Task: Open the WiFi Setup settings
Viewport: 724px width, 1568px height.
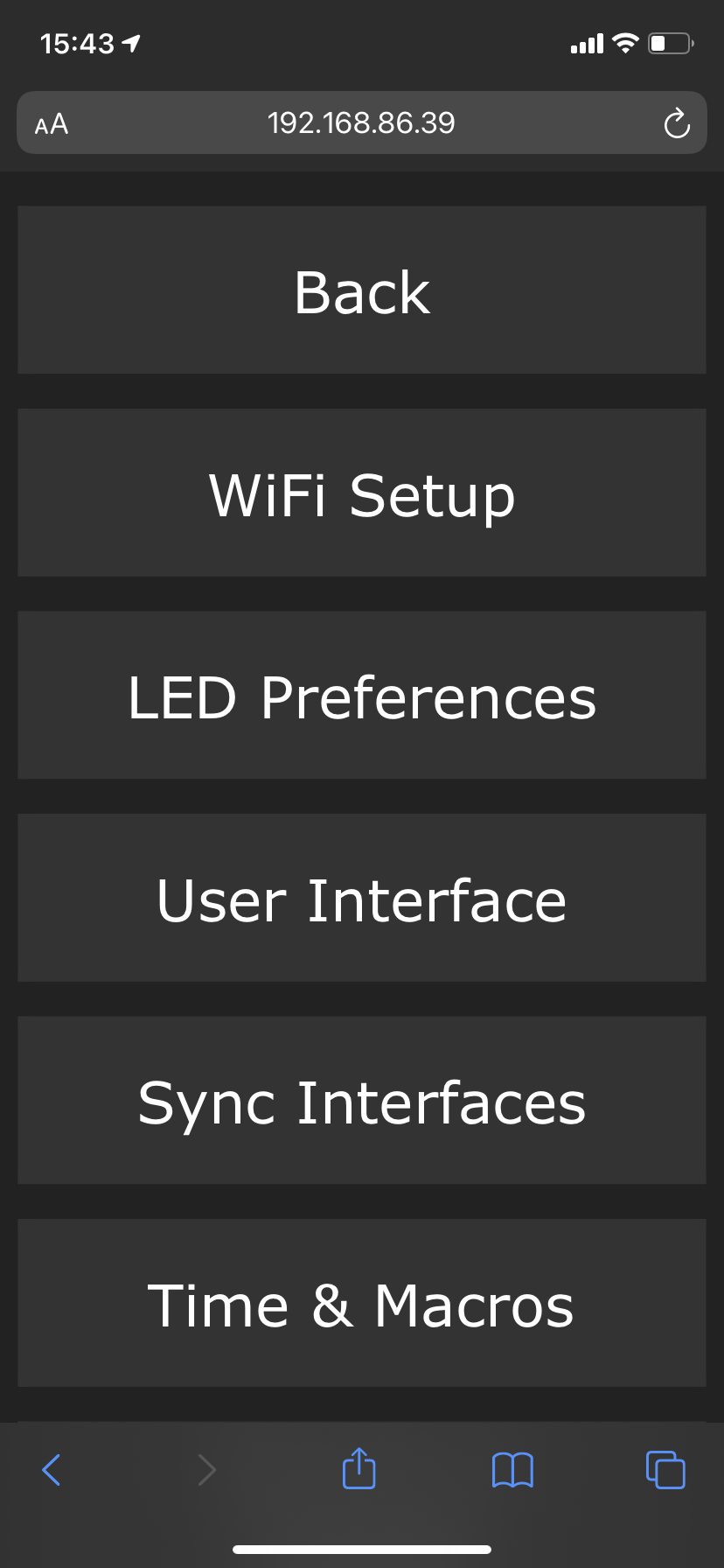Action: 362,493
